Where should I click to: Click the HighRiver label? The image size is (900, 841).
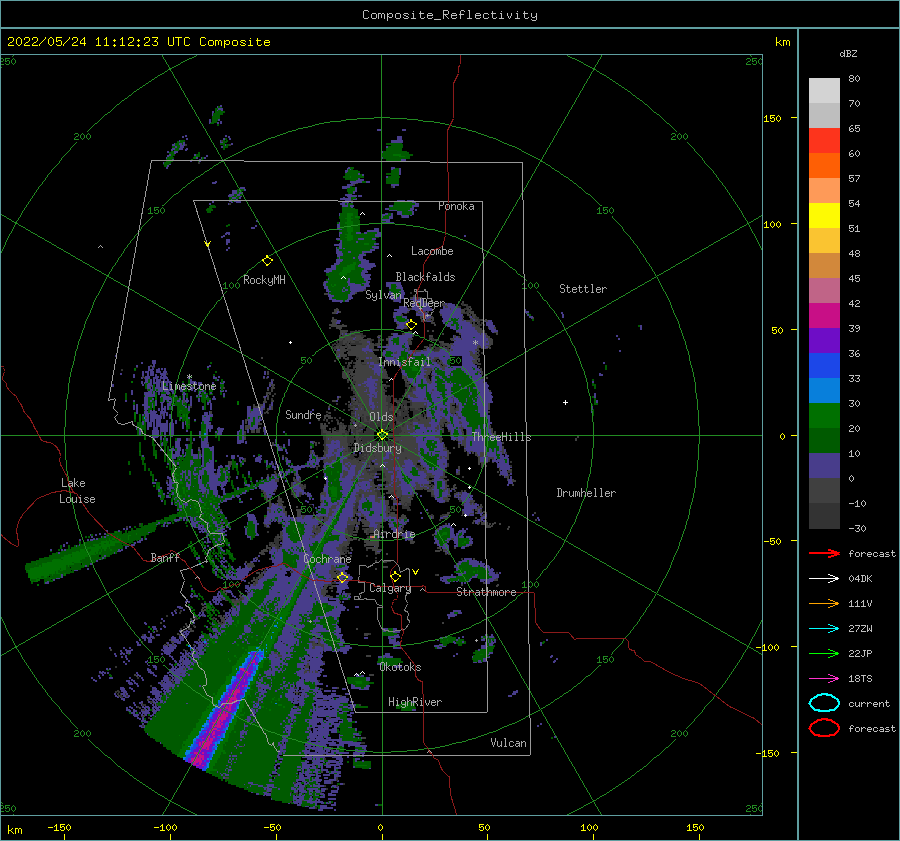415,702
